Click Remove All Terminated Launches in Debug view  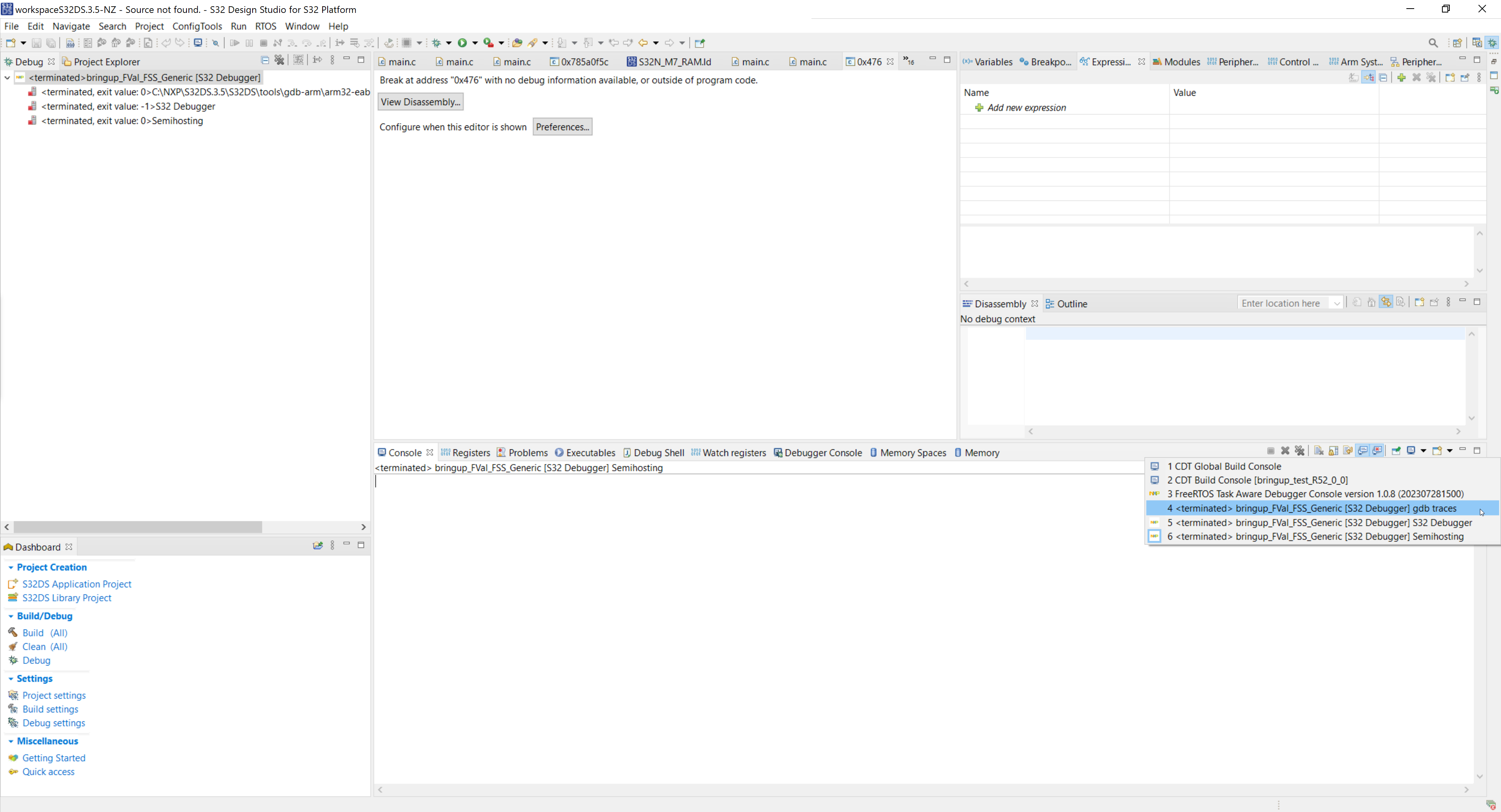point(280,60)
